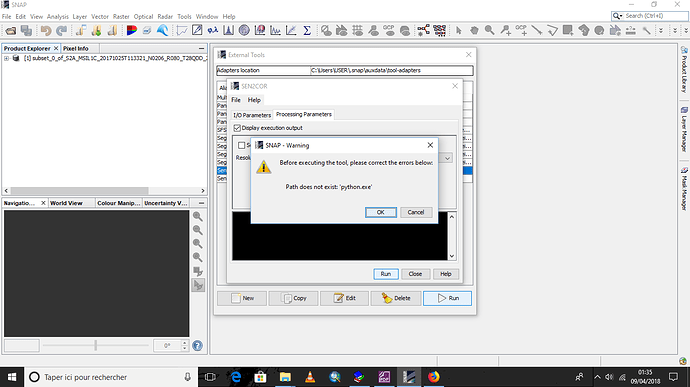This screenshot has height=387, width=690.
Task: Open the Batch Processing icon
Action: 439,30
